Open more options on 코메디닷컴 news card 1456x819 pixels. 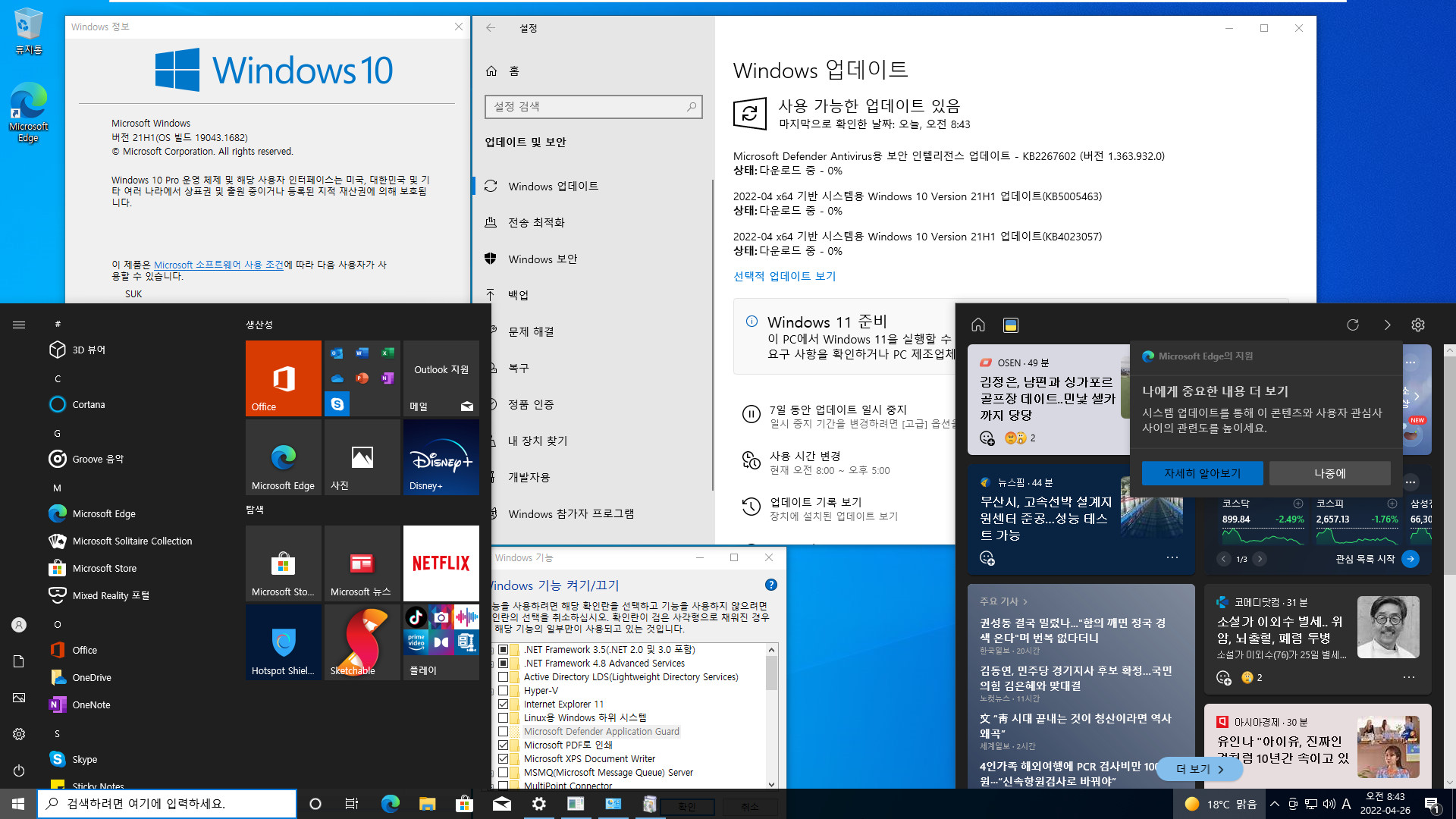coord(1409,677)
